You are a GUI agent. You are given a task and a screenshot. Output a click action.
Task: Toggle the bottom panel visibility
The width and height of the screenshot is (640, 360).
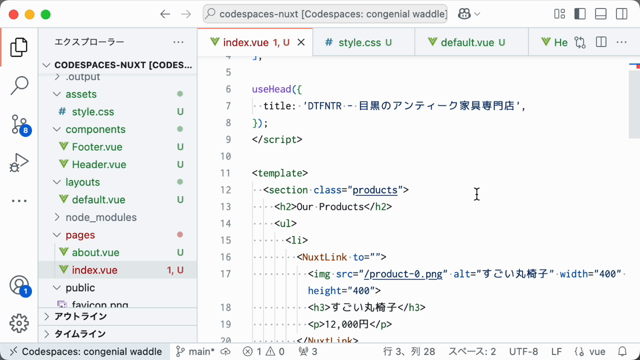pyautogui.click(x=601, y=14)
